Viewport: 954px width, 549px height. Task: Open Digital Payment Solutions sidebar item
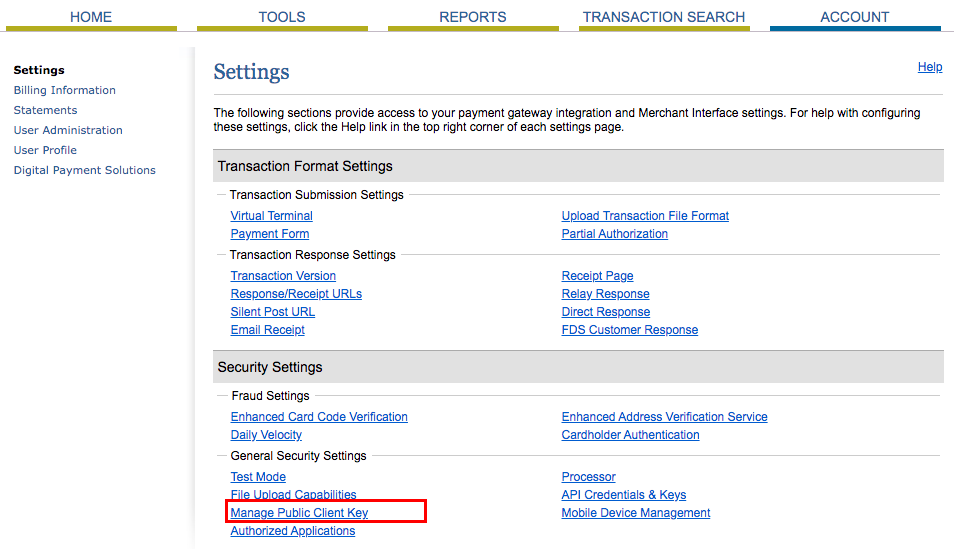85,170
